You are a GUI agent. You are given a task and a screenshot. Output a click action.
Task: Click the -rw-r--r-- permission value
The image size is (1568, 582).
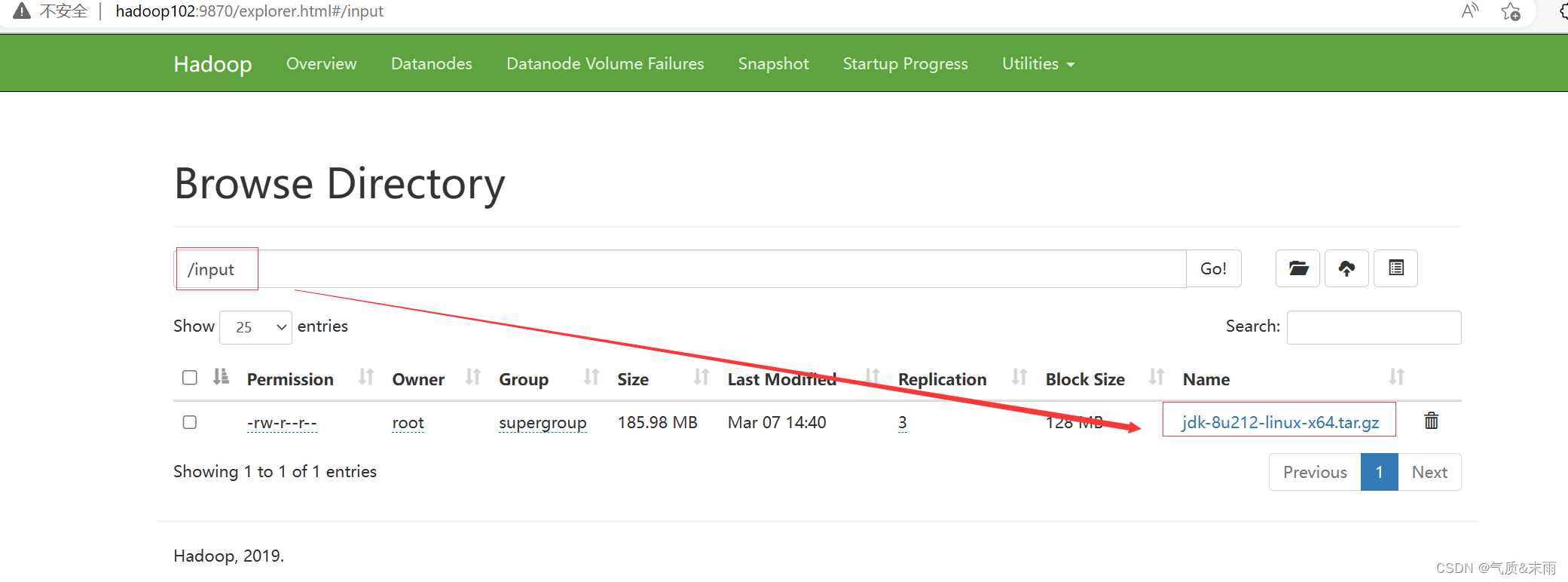coord(282,423)
